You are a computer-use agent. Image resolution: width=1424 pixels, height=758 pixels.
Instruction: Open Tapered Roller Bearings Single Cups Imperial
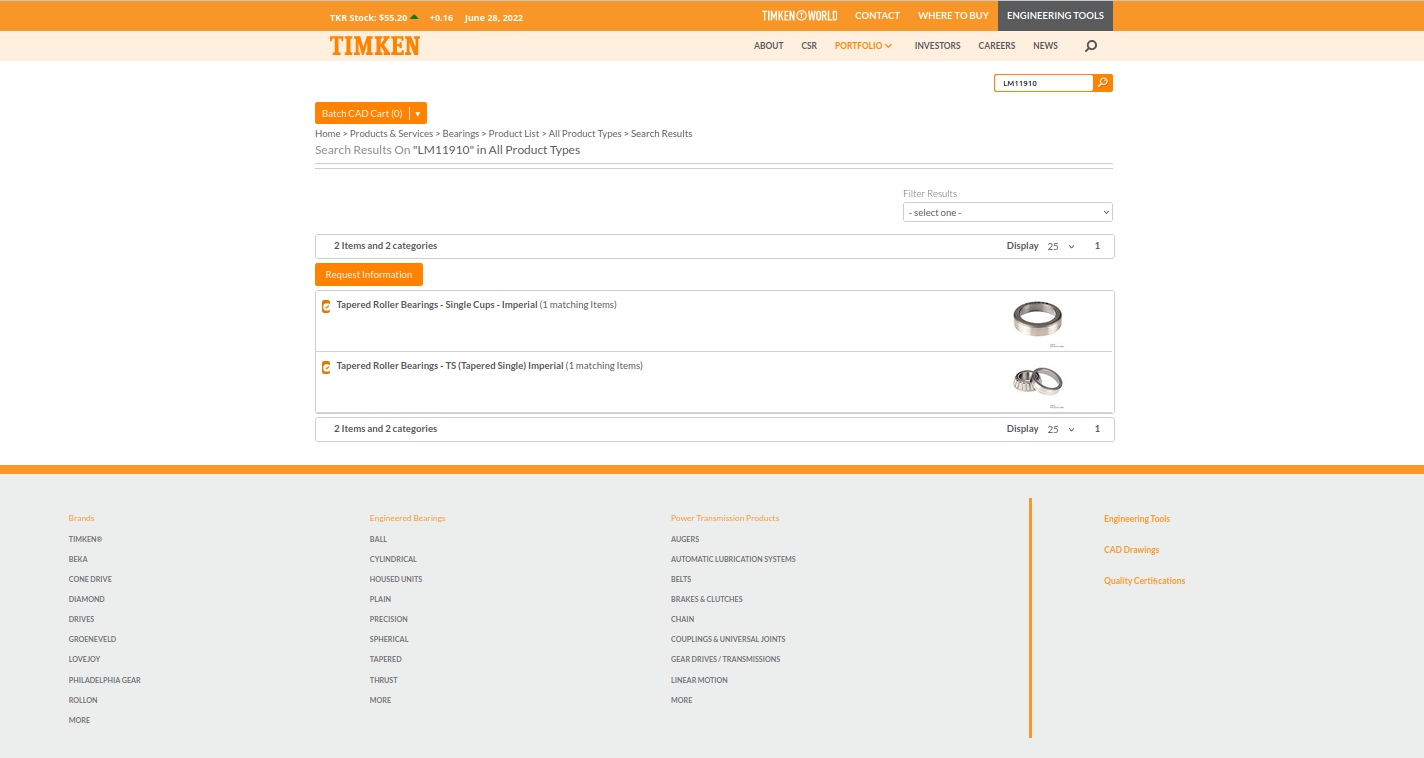click(x=437, y=305)
